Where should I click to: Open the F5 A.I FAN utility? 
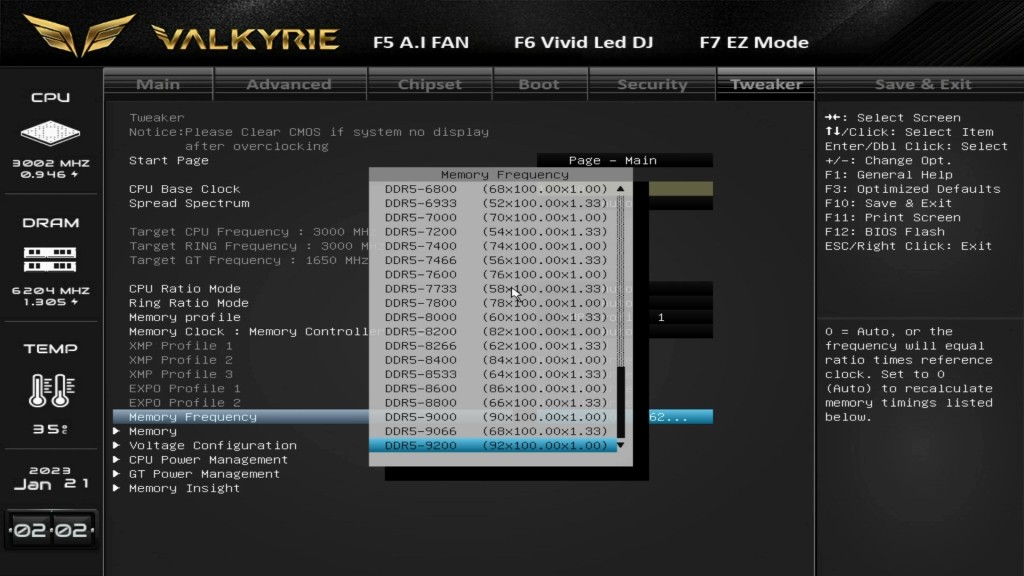[x=420, y=42]
